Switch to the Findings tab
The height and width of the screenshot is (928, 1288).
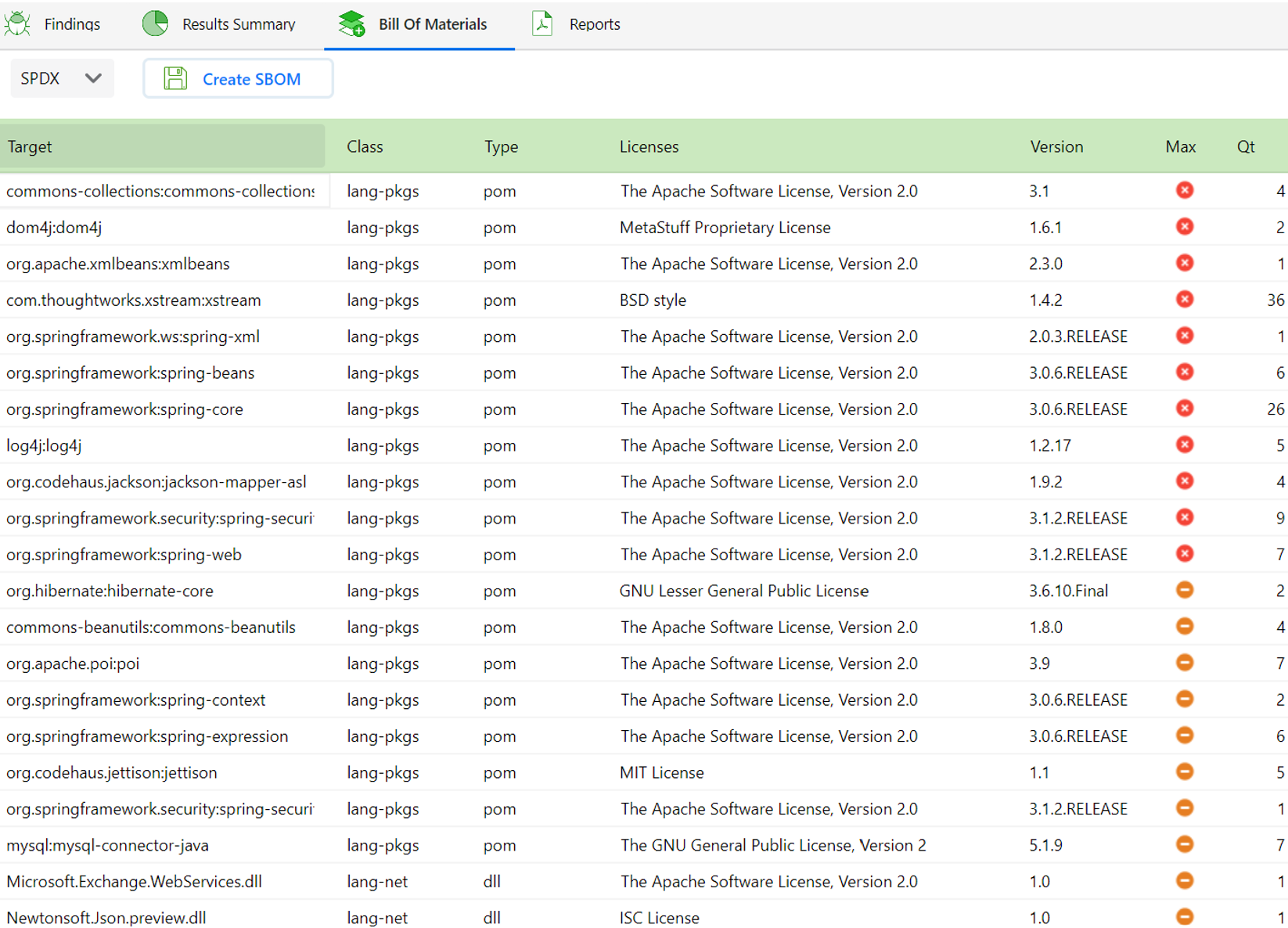point(71,24)
